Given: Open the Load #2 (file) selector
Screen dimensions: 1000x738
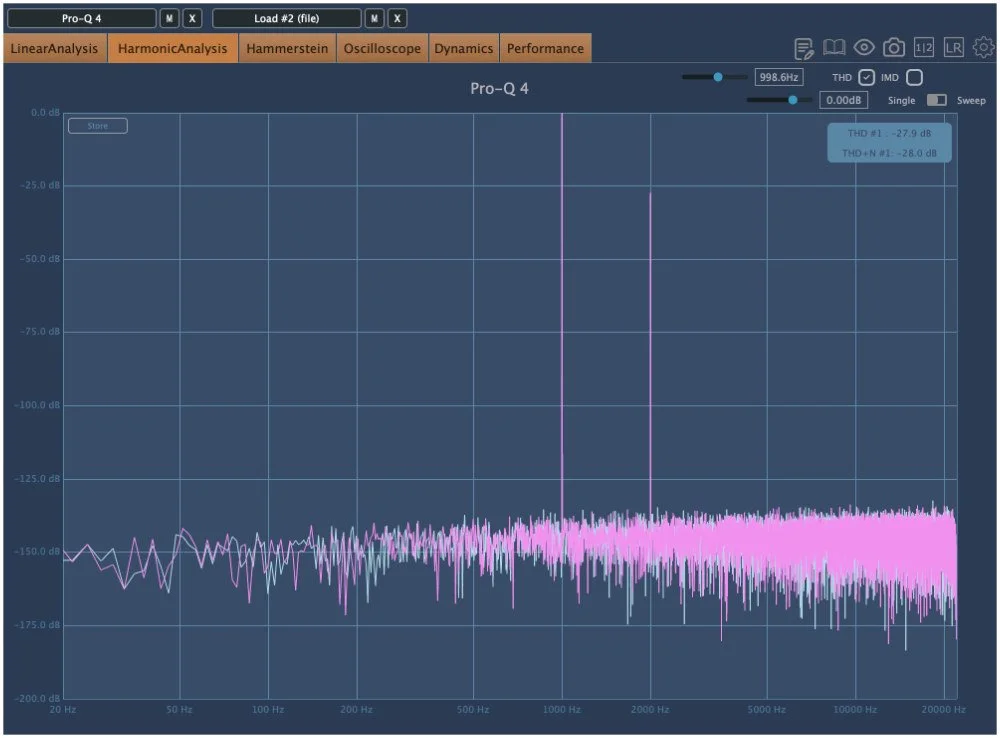Looking at the screenshot, I should (x=290, y=18).
